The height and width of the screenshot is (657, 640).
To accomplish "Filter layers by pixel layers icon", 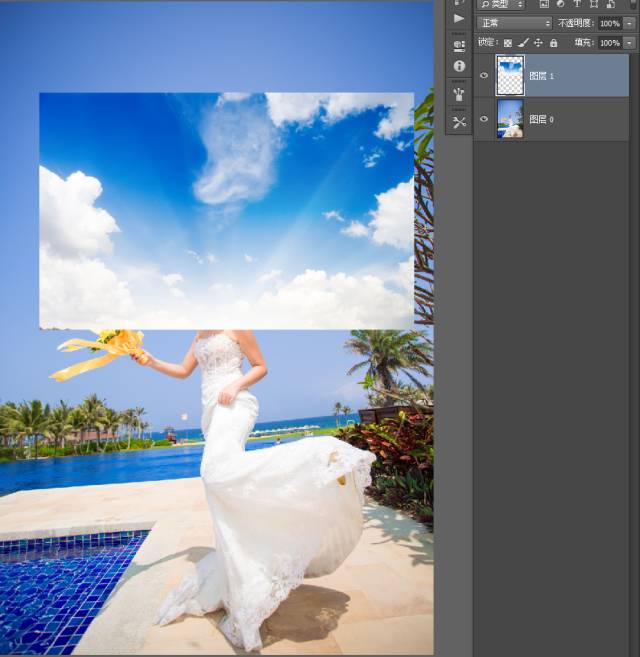I will click(544, 4).
